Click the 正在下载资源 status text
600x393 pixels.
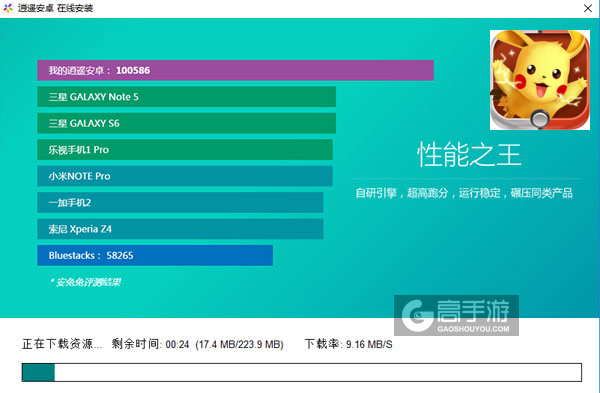[62, 344]
